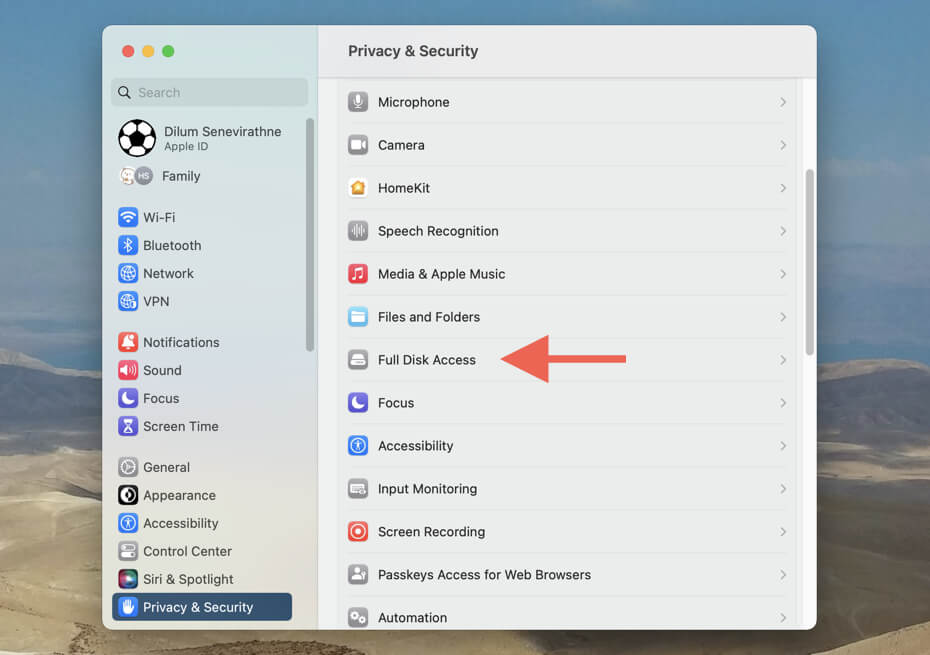Click the General gear icon
Screen dimensions: 930x655
[128, 467]
